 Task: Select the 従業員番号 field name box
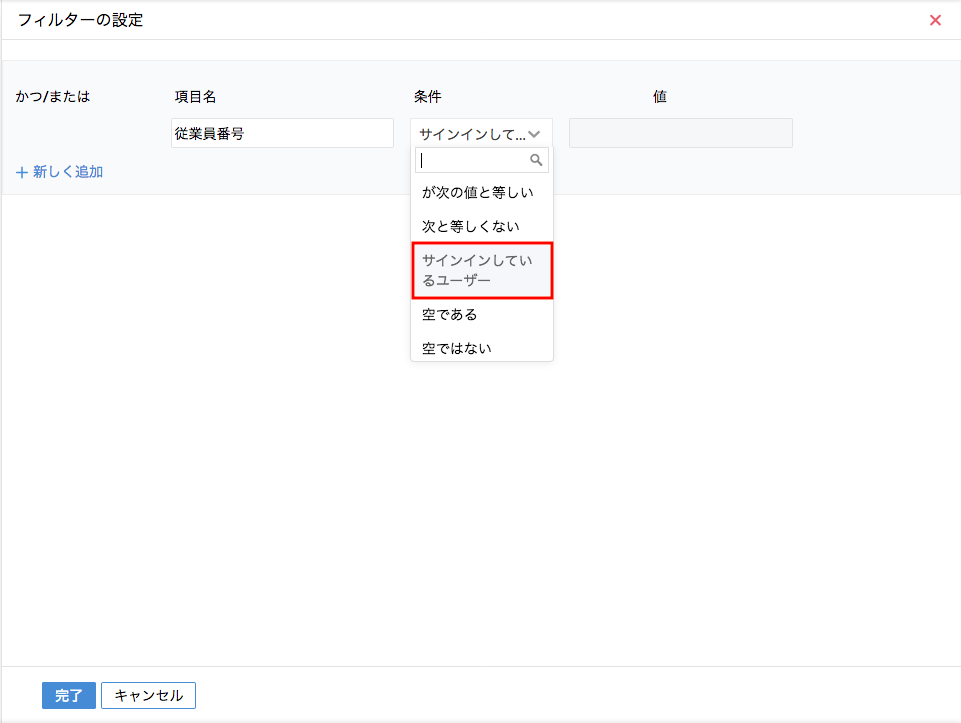click(x=282, y=133)
